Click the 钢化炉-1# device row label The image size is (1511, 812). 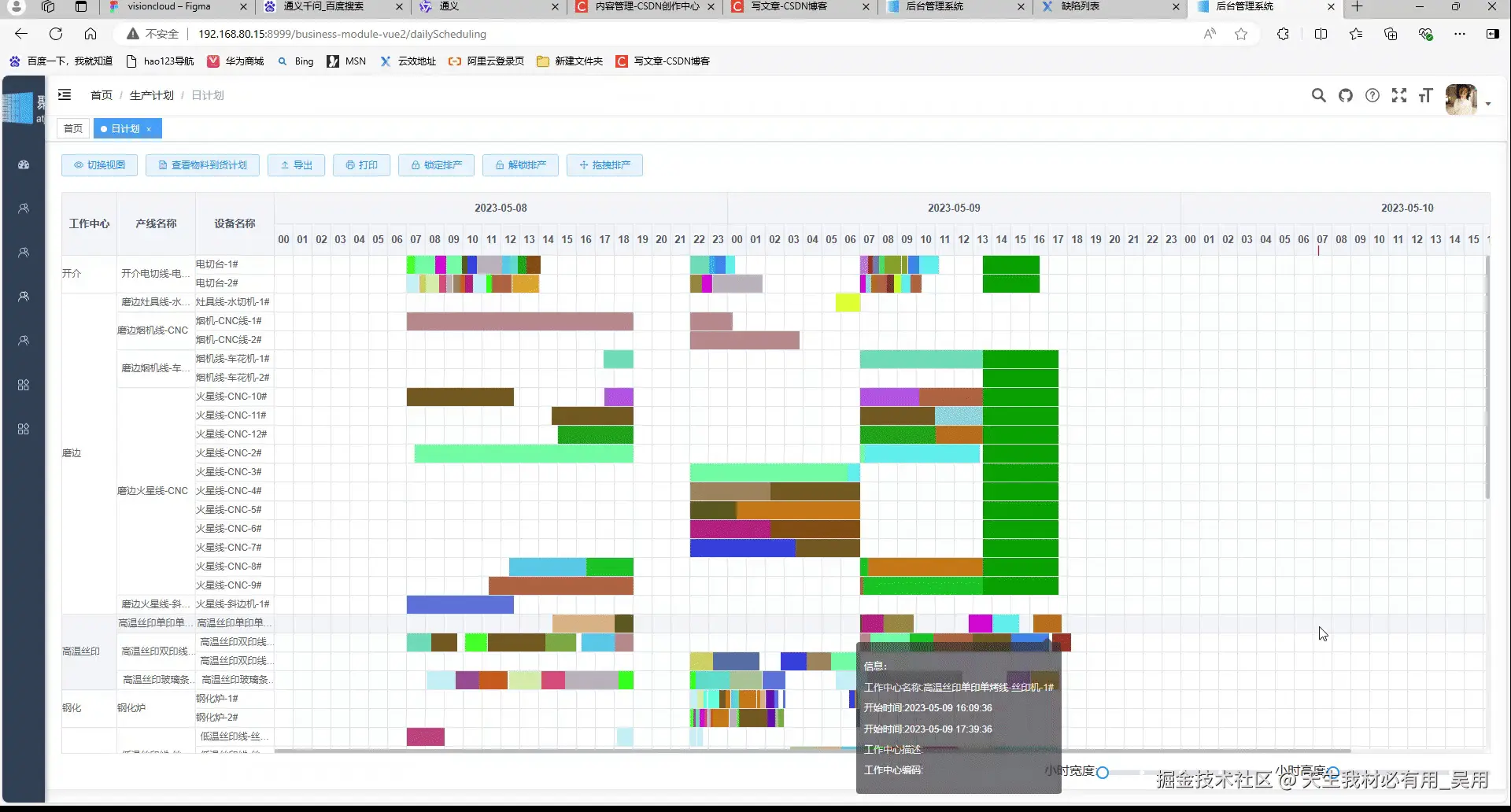[x=217, y=699]
